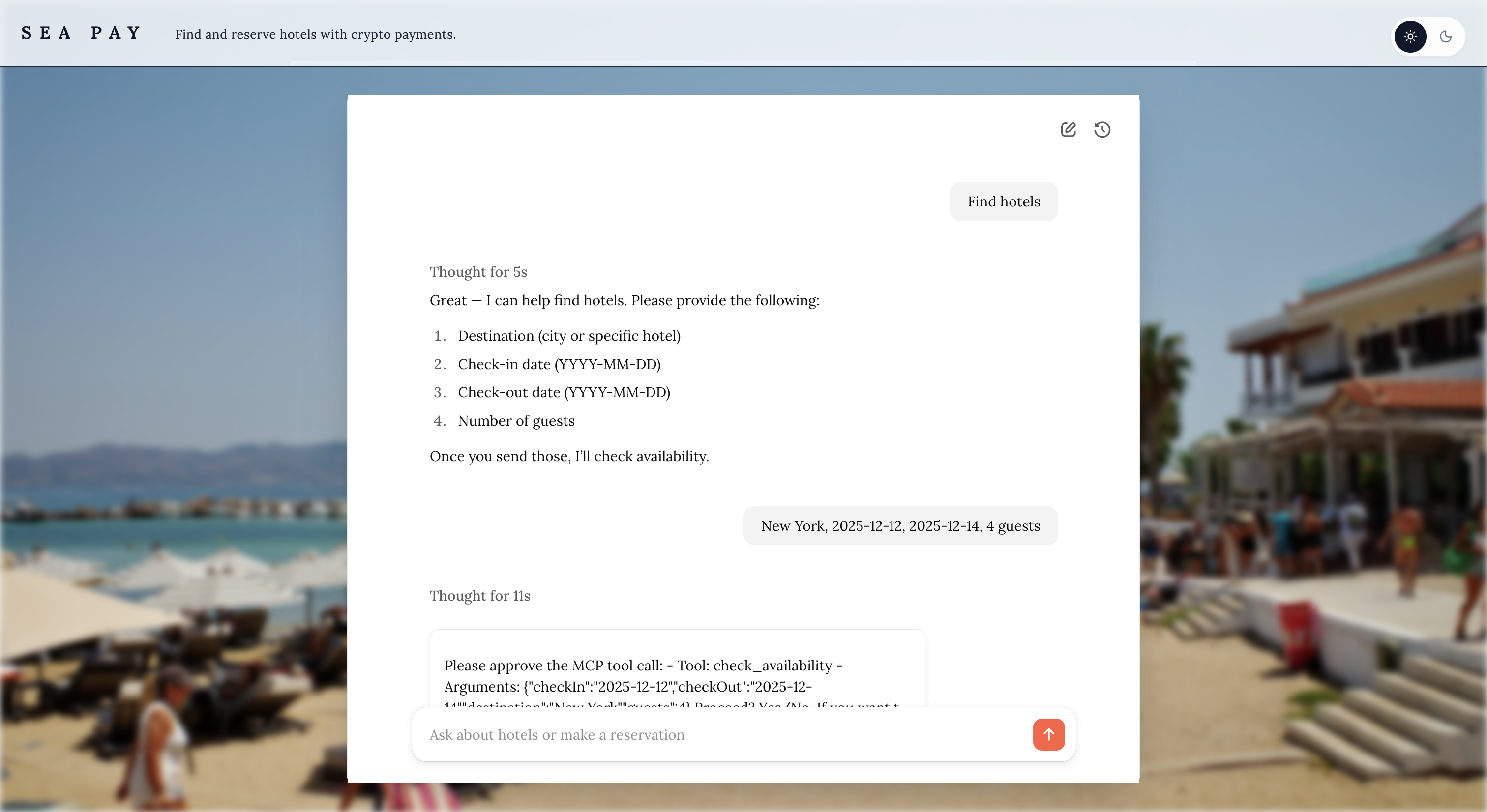Expand the 'Thought for 5s' reasoning
This screenshot has width=1487, height=812.
(x=478, y=272)
